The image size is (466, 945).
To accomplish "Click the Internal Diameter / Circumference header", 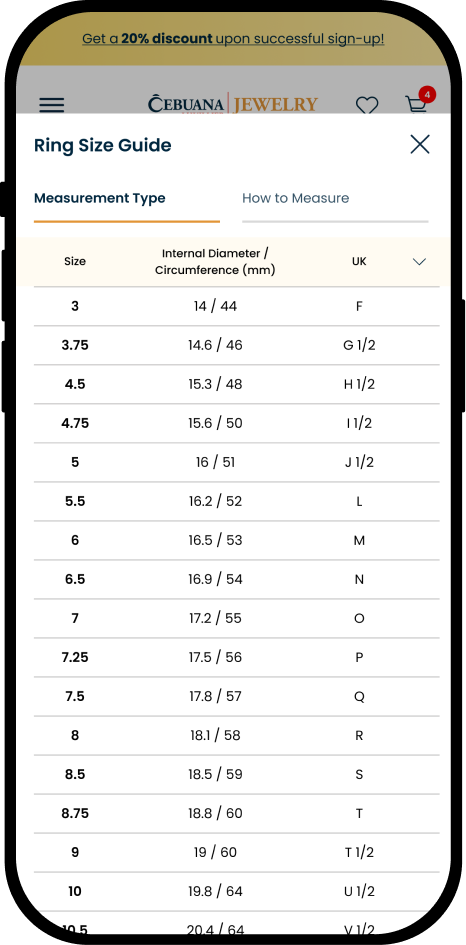I will 215,262.
